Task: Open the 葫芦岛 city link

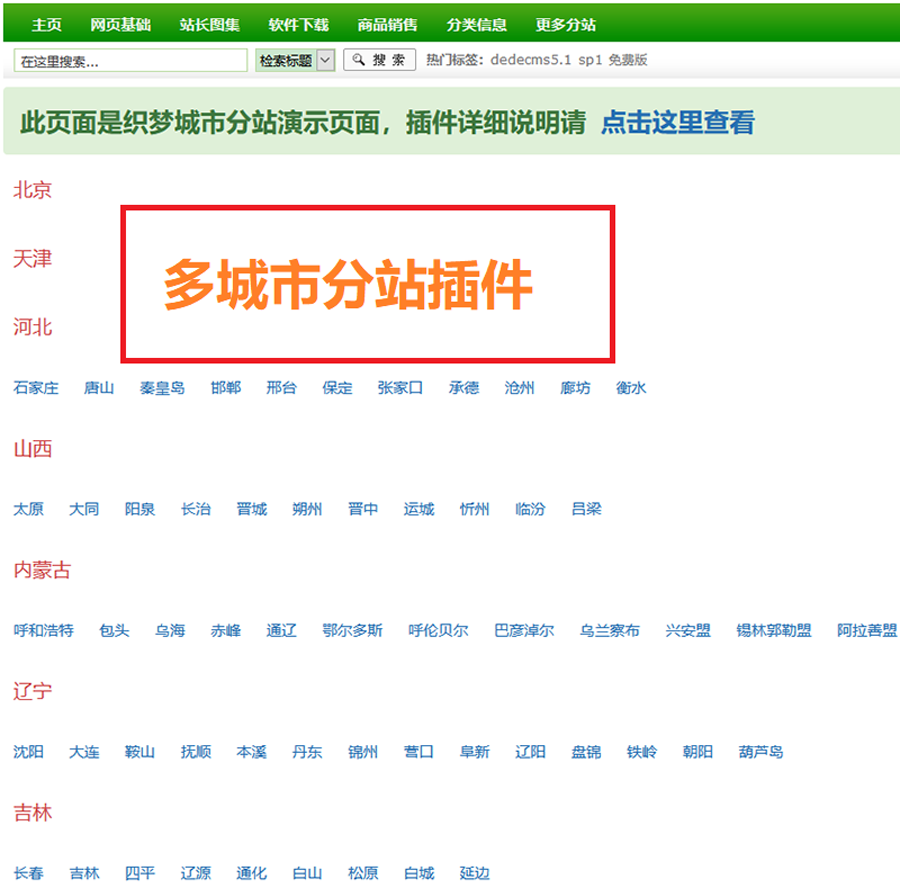Action: click(760, 752)
